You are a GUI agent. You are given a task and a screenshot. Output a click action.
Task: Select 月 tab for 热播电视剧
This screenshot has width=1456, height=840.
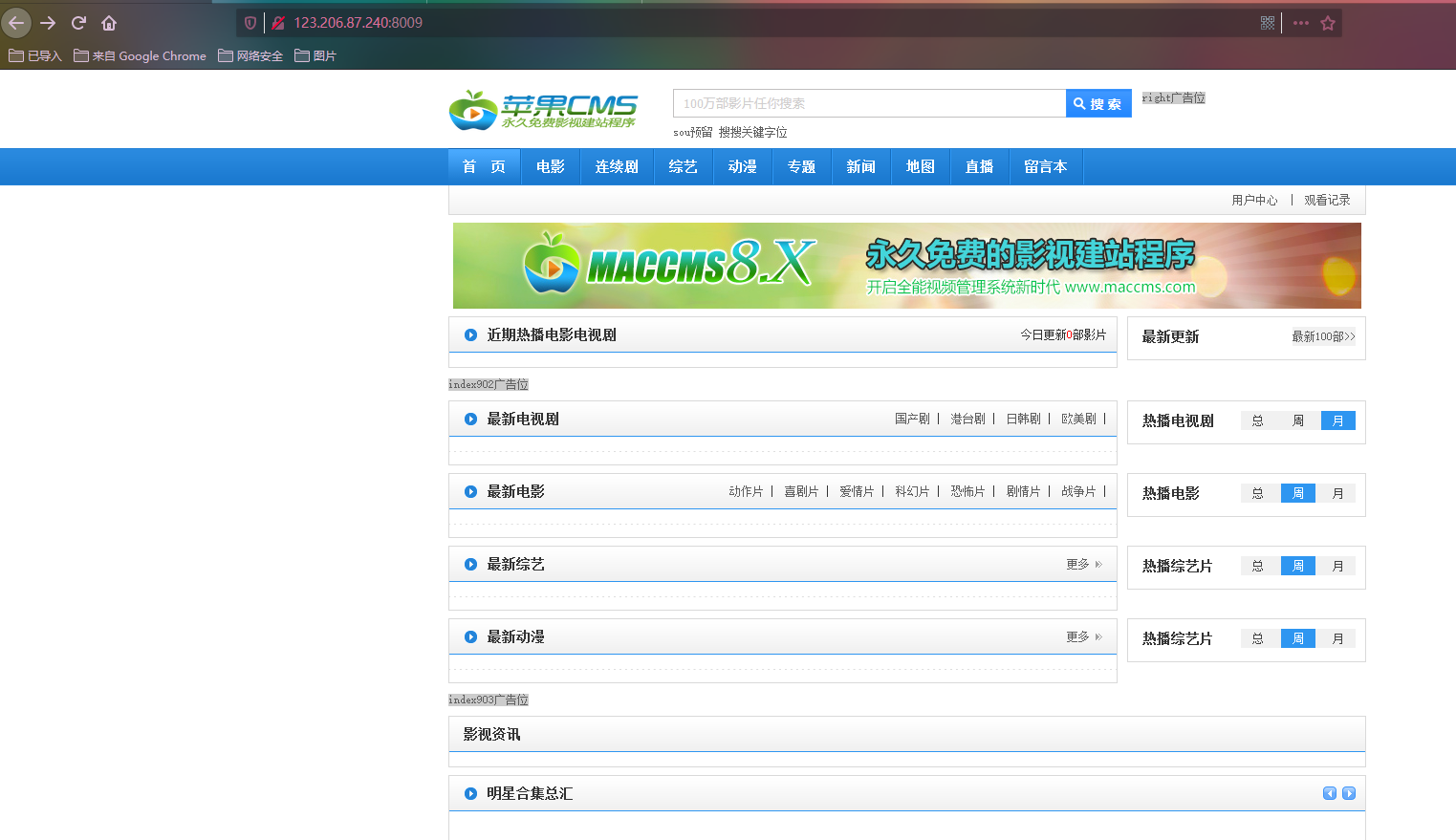point(1338,420)
